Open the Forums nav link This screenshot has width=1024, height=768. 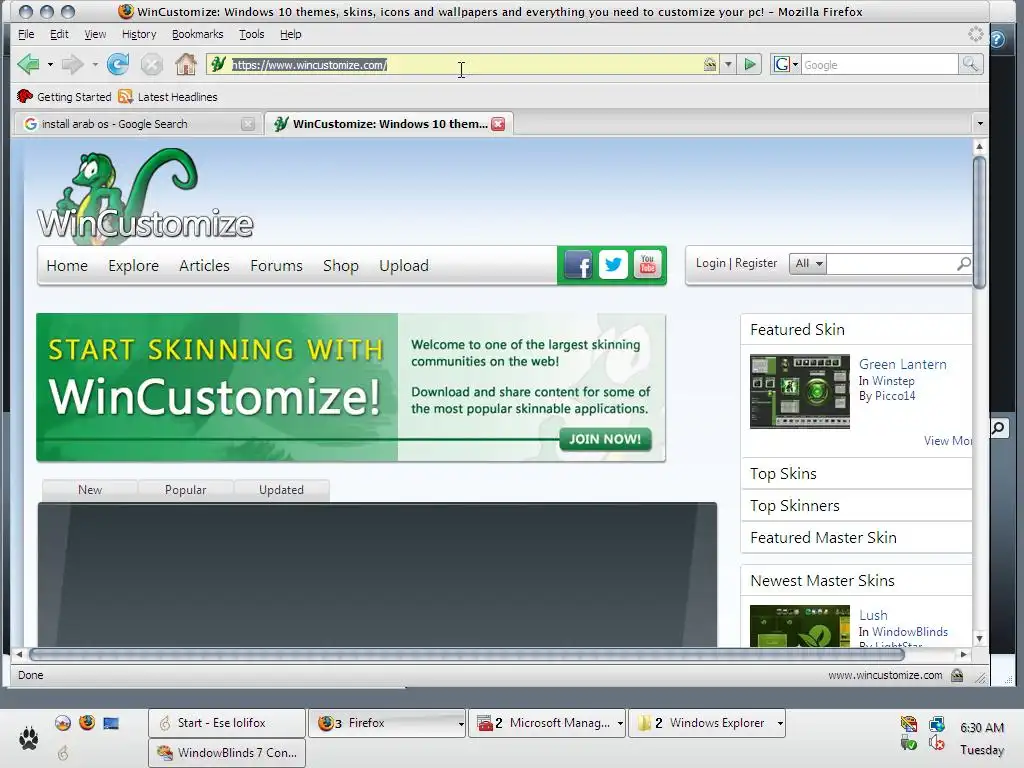click(x=276, y=266)
